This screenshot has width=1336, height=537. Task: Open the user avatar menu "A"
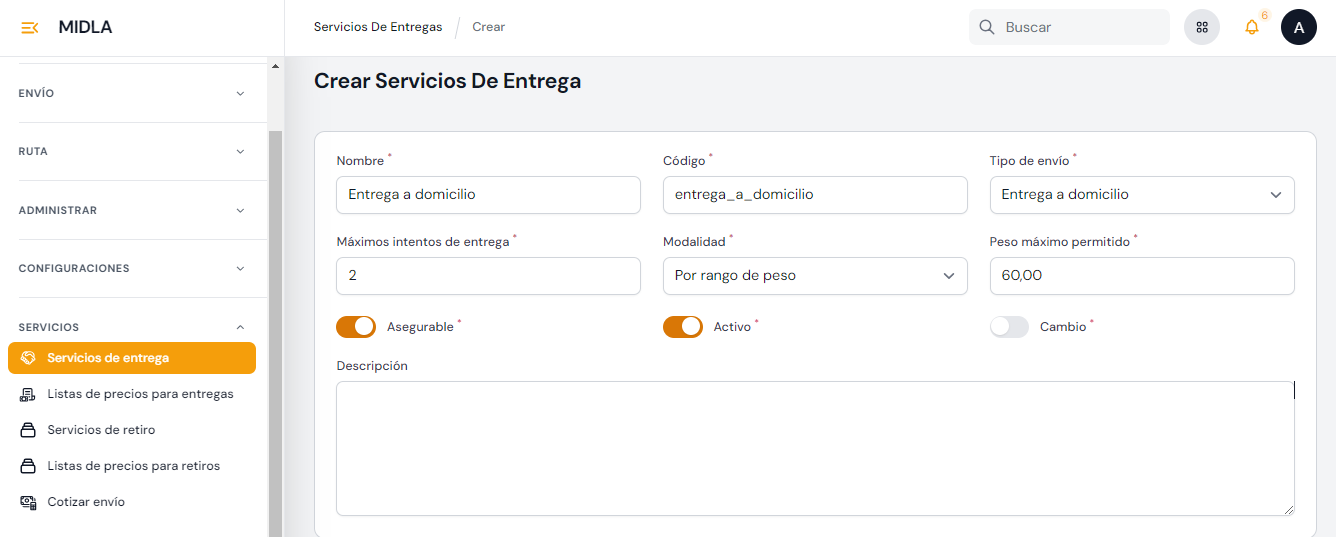(1299, 27)
